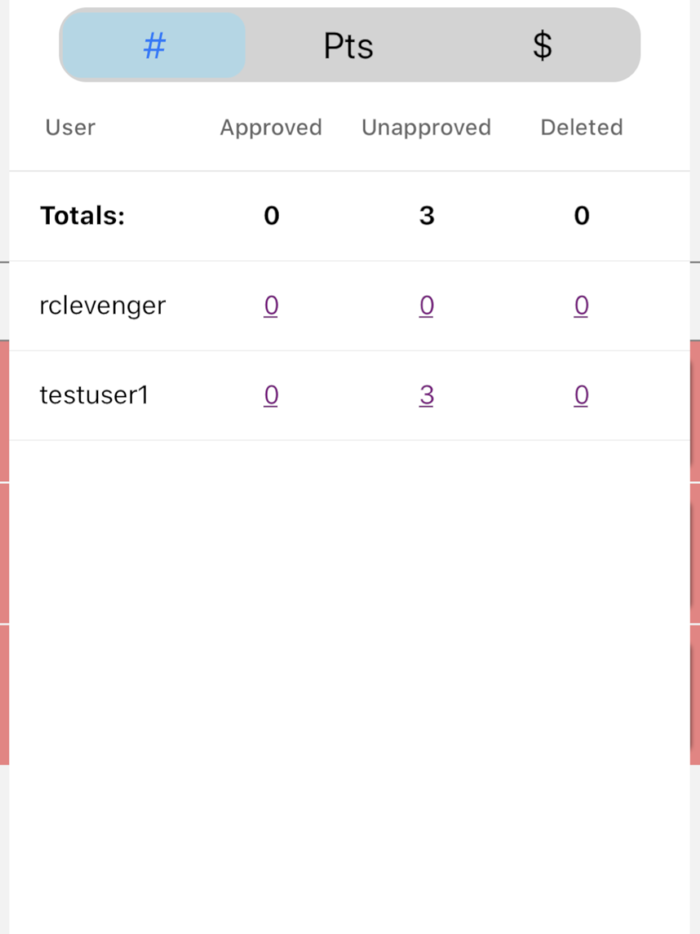
Task: Select the username testuser1
Action: pos(93,394)
